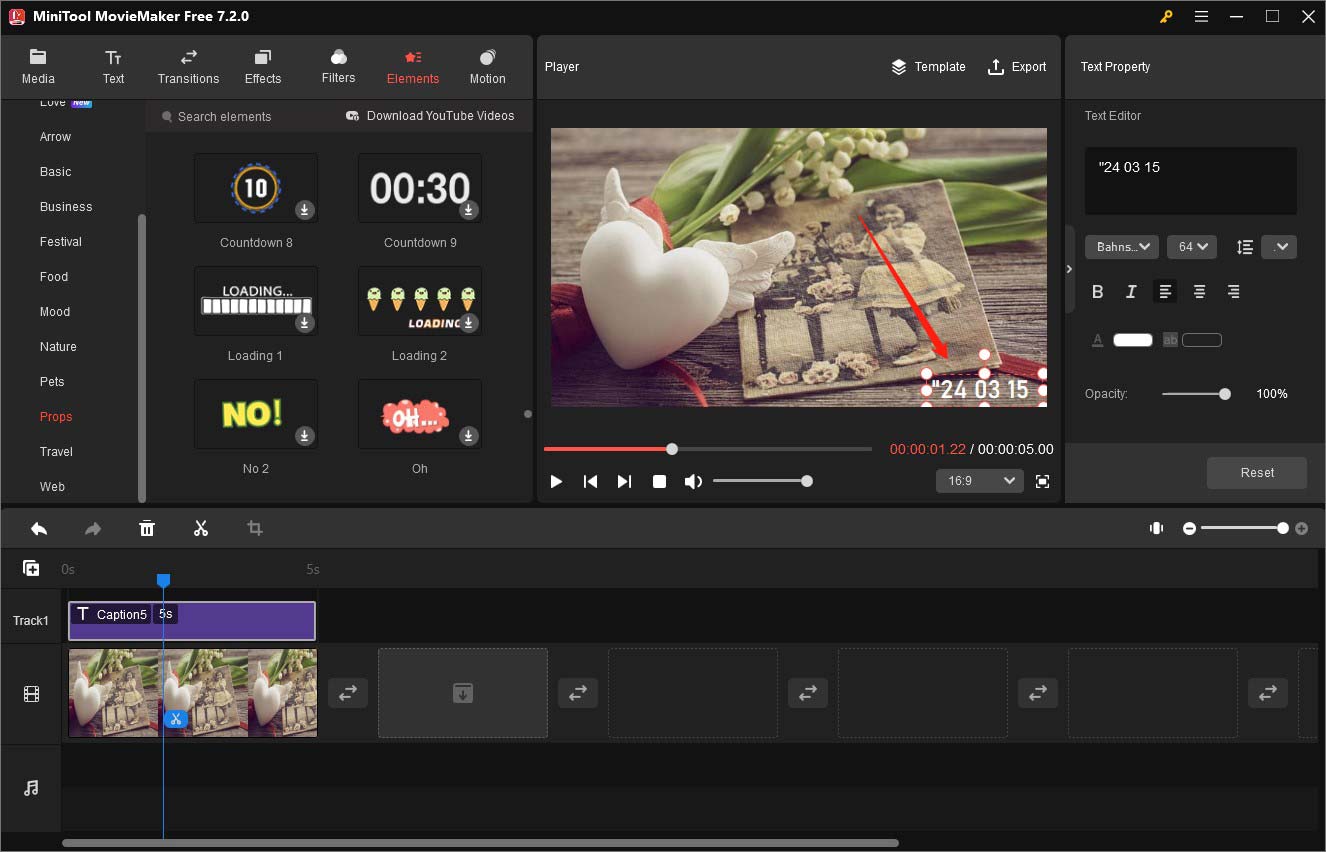
Task: Play the video preview
Action: point(556,481)
